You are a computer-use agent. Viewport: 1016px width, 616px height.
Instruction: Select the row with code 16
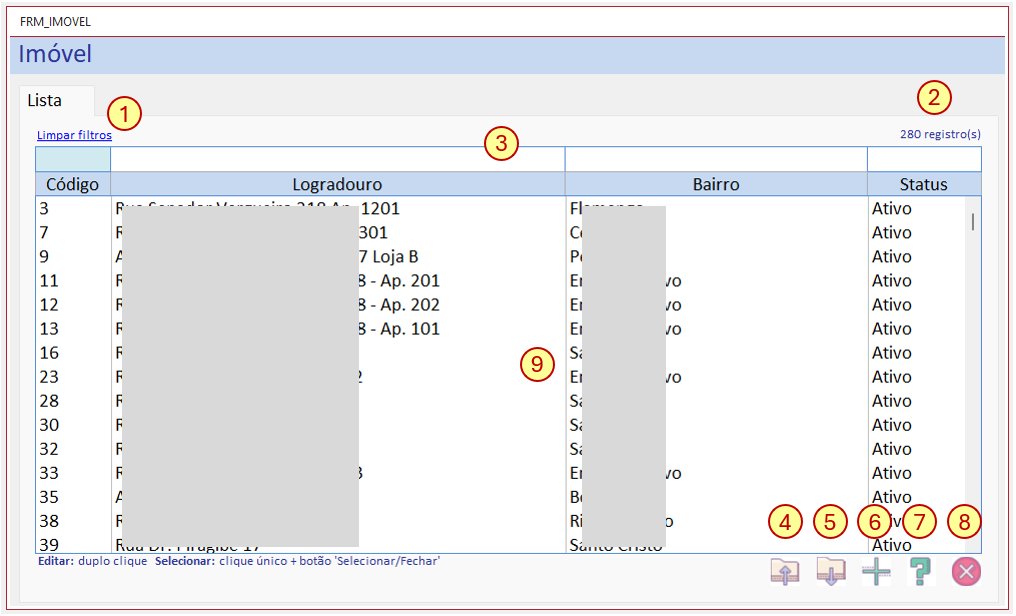[500, 353]
